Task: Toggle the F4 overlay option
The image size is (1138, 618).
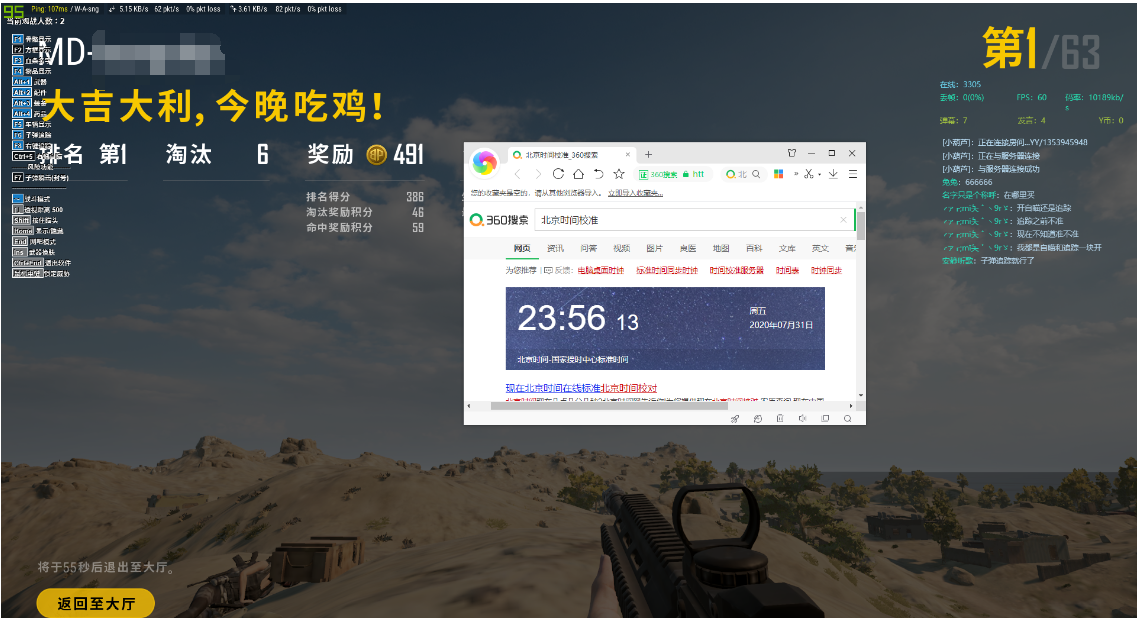Action: 17,71
